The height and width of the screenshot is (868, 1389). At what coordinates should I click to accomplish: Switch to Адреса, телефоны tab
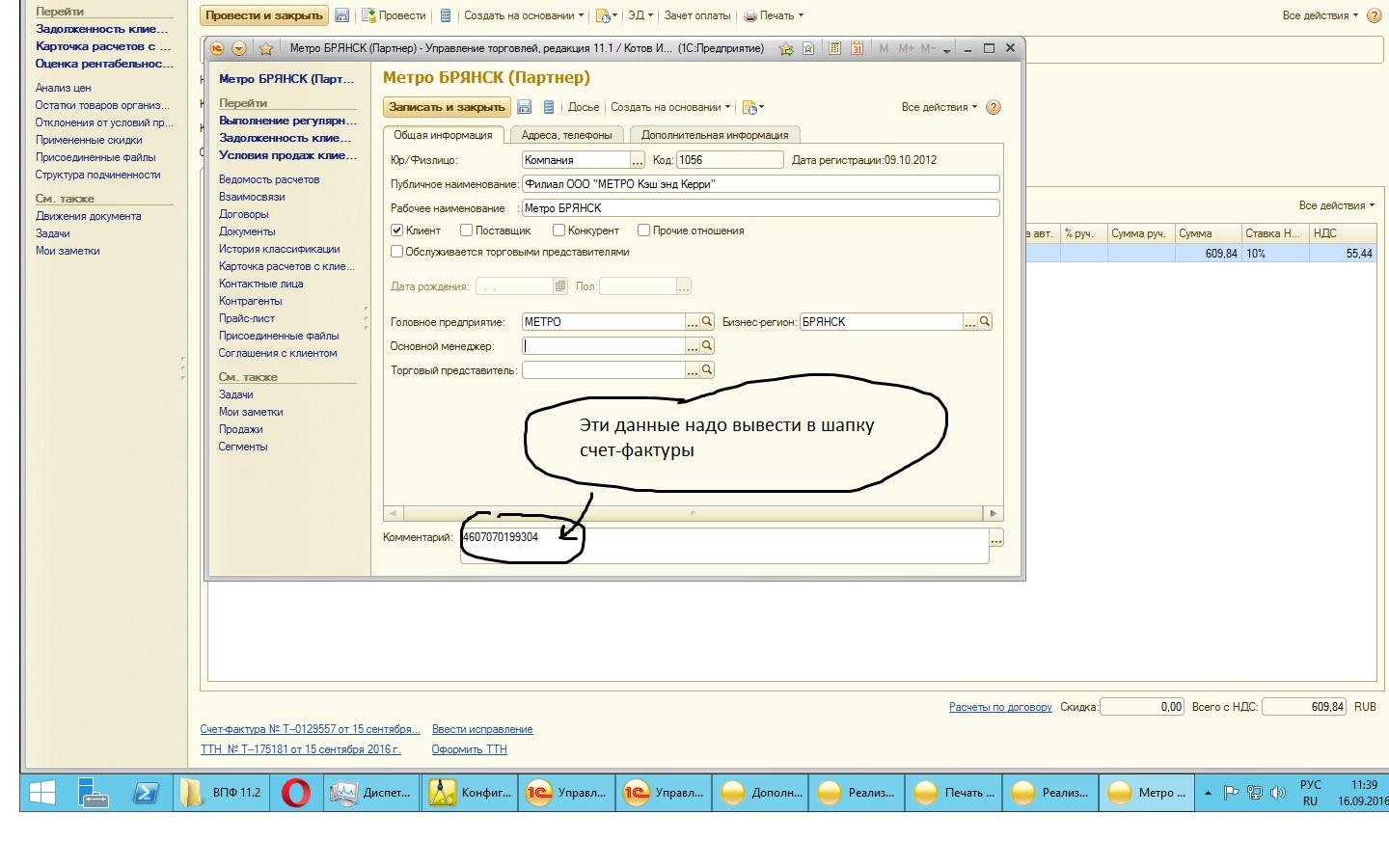click(566, 135)
